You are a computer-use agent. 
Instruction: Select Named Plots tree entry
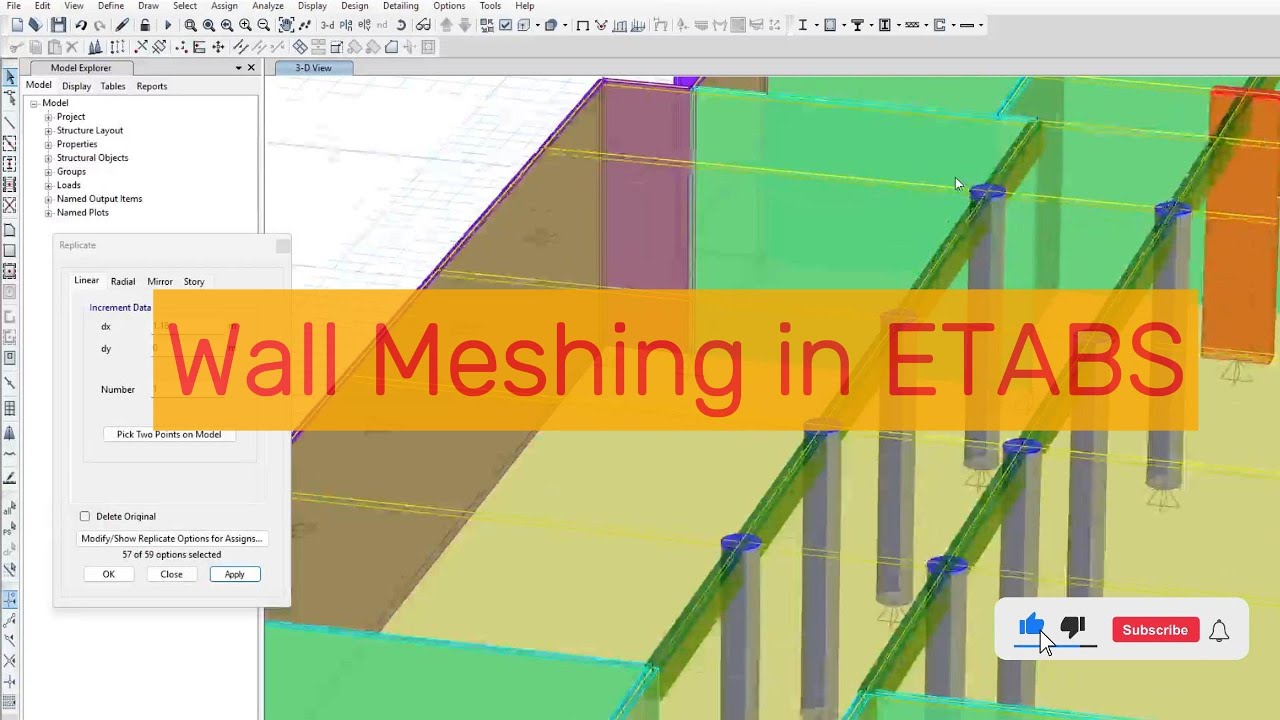pos(83,213)
